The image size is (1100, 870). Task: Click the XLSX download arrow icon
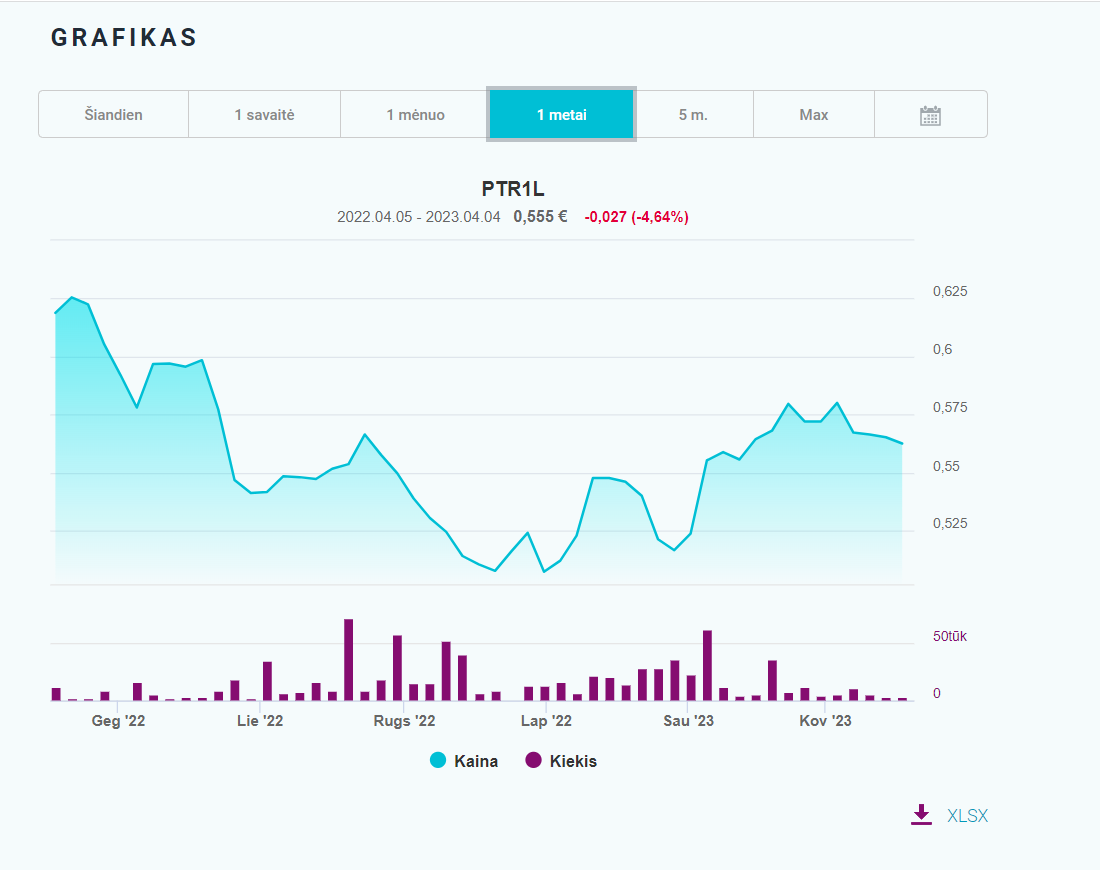(x=921, y=815)
